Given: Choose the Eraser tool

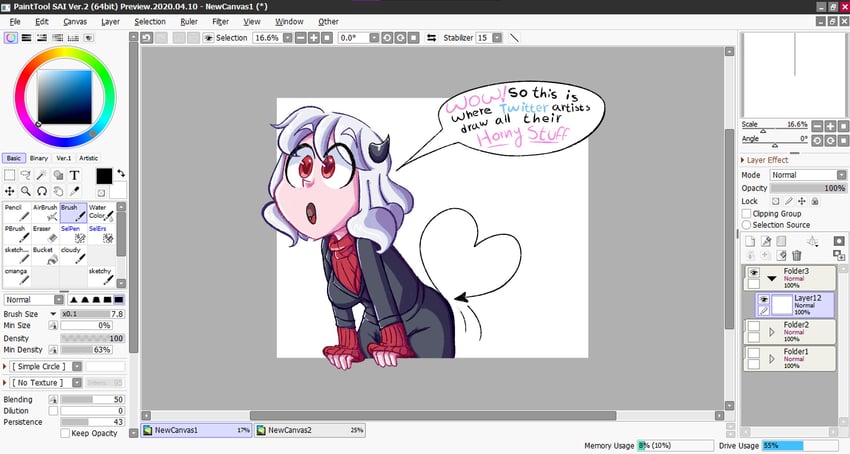Looking at the screenshot, I should coord(45,234).
